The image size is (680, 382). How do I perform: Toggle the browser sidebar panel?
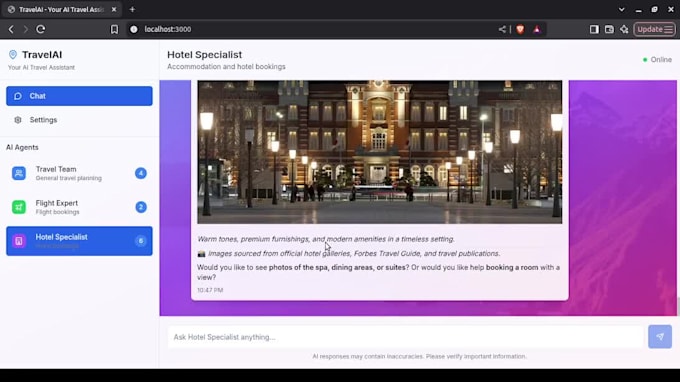pos(594,29)
